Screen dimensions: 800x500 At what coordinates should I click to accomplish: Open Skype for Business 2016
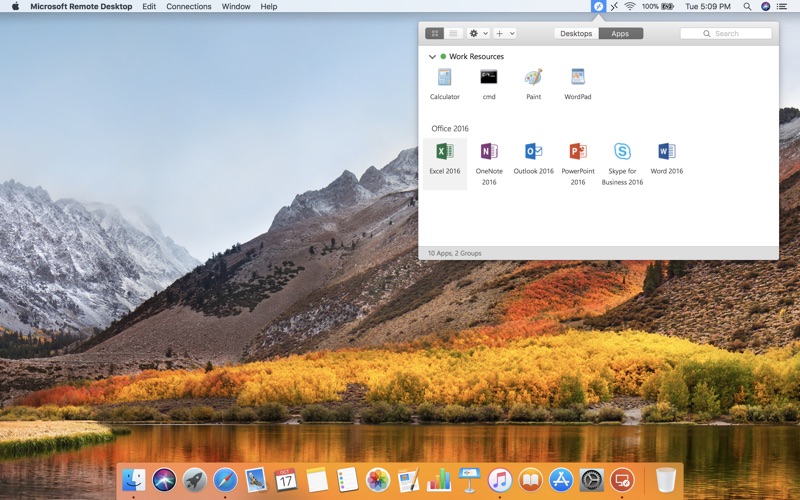point(622,152)
